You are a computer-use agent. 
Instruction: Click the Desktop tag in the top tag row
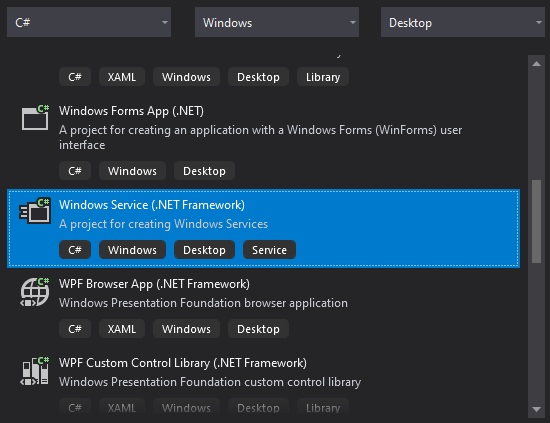pyautogui.click(x=258, y=77)
